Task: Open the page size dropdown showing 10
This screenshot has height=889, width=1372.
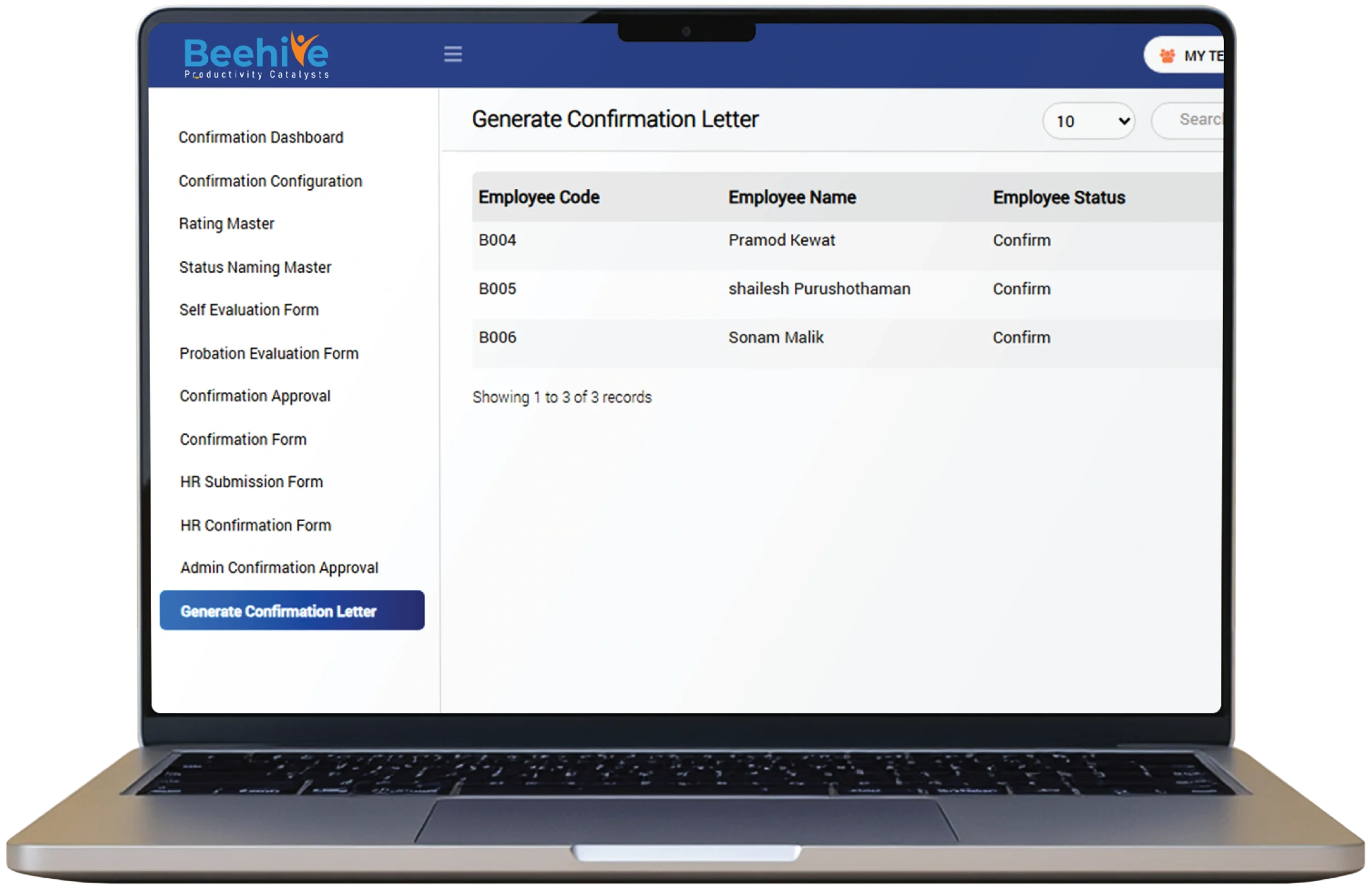Action: coord(1088,121)
